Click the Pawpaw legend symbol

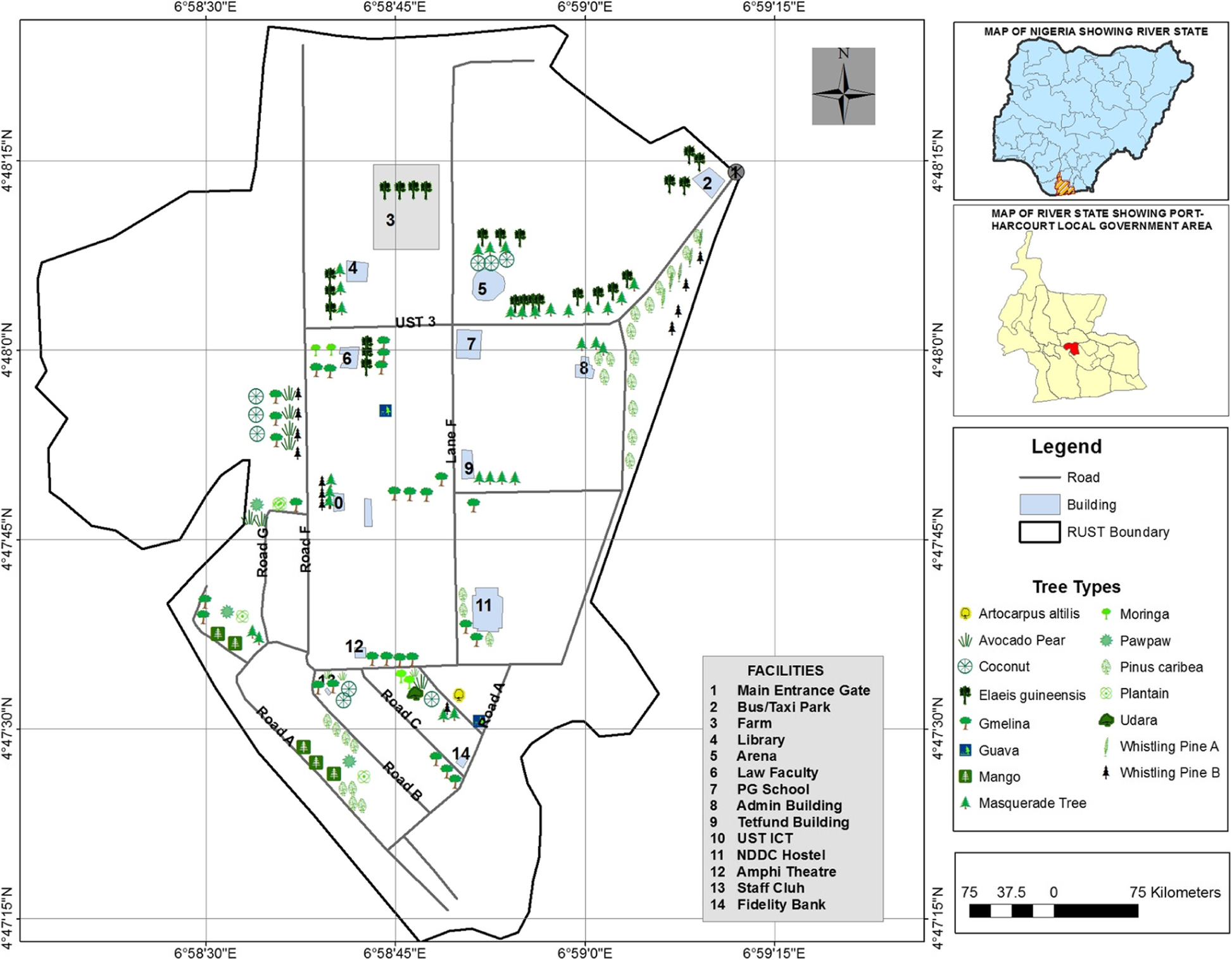click(1106, 640)
